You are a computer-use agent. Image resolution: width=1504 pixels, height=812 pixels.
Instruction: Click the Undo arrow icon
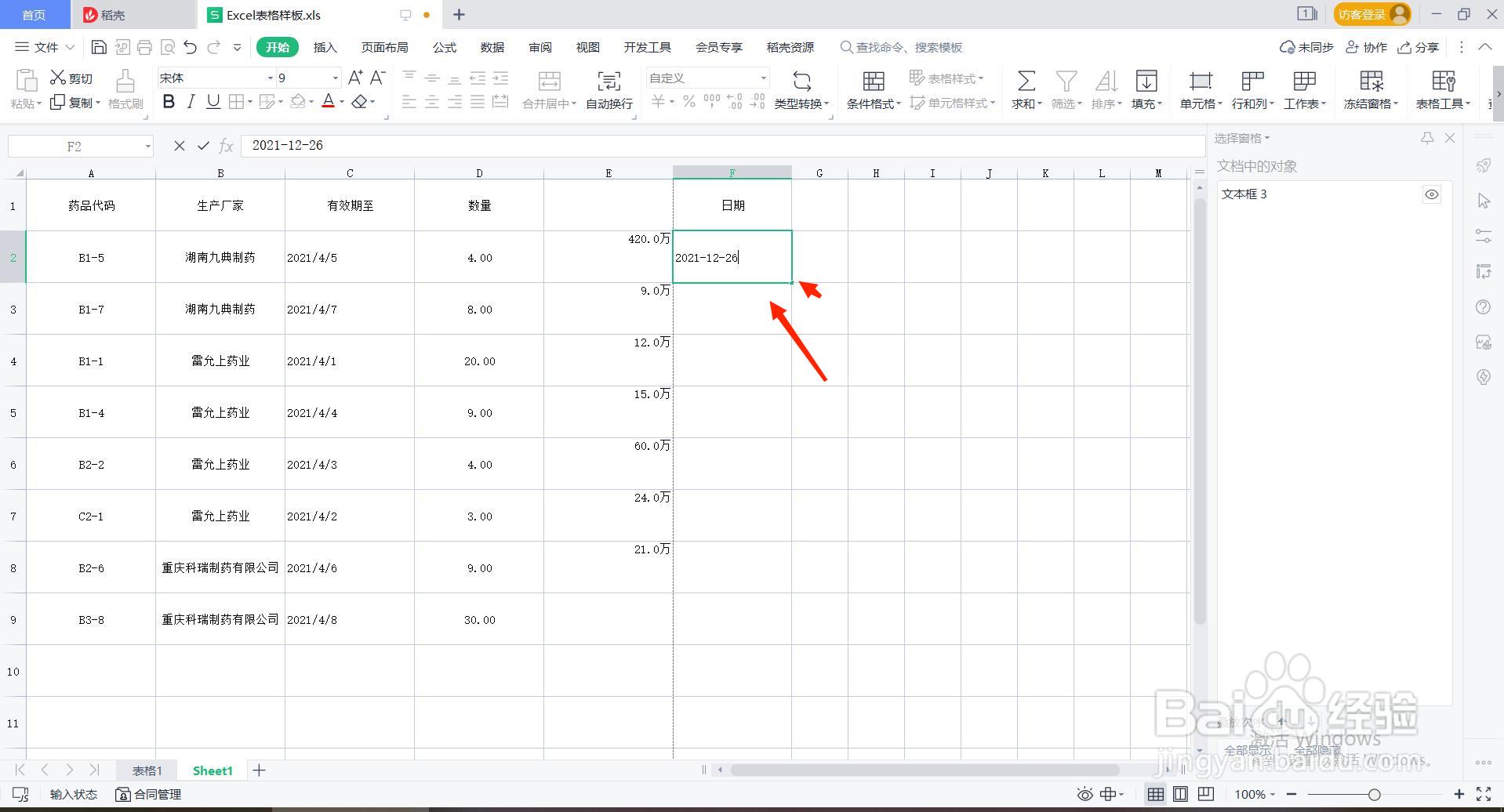(x=191, y=48)
